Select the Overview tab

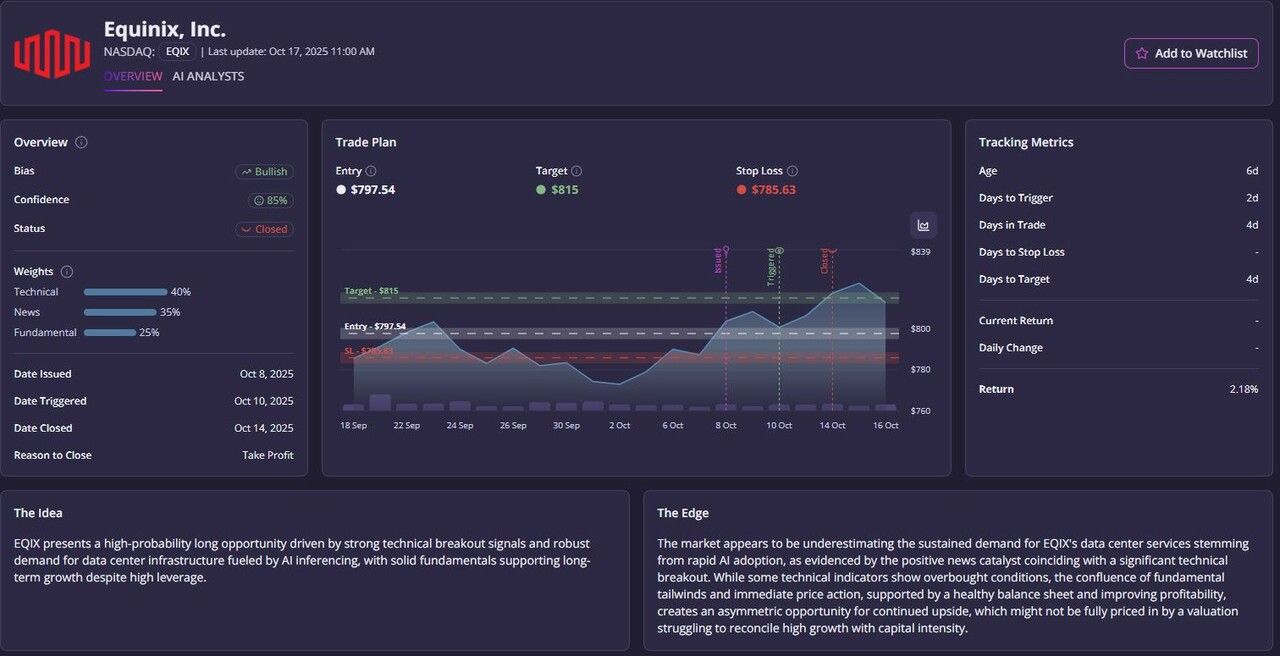pyautogui.click(x=133, y=76)
